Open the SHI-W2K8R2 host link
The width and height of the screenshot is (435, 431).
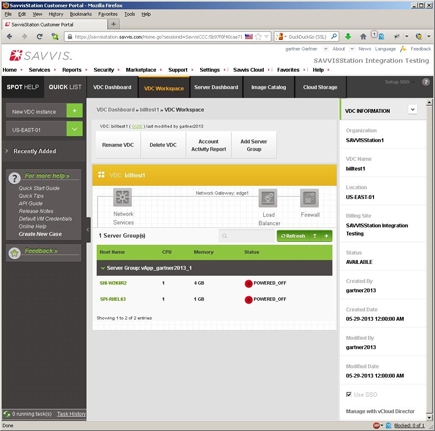tap(113, 283)
